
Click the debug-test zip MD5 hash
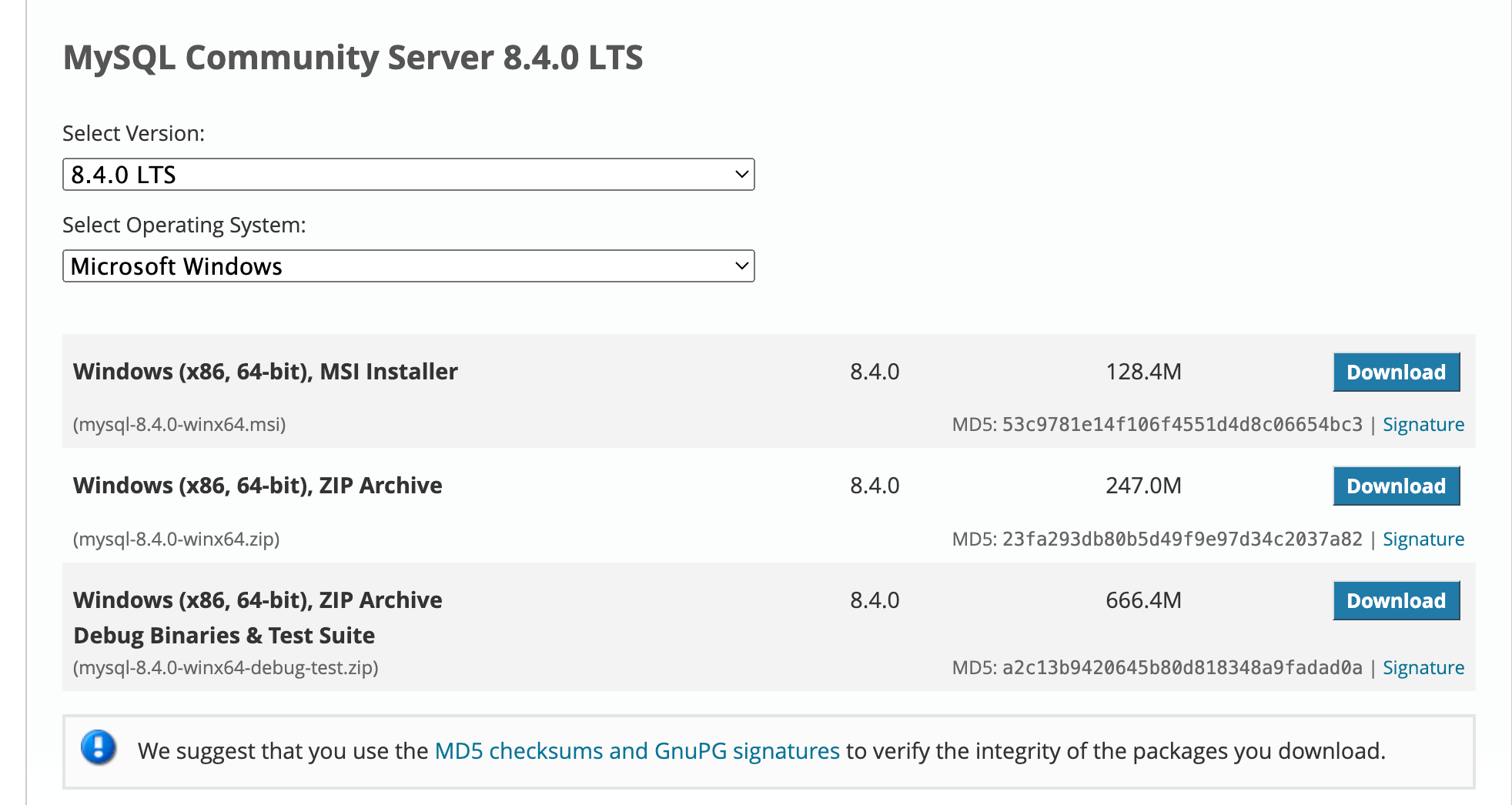click(1182, 668)
